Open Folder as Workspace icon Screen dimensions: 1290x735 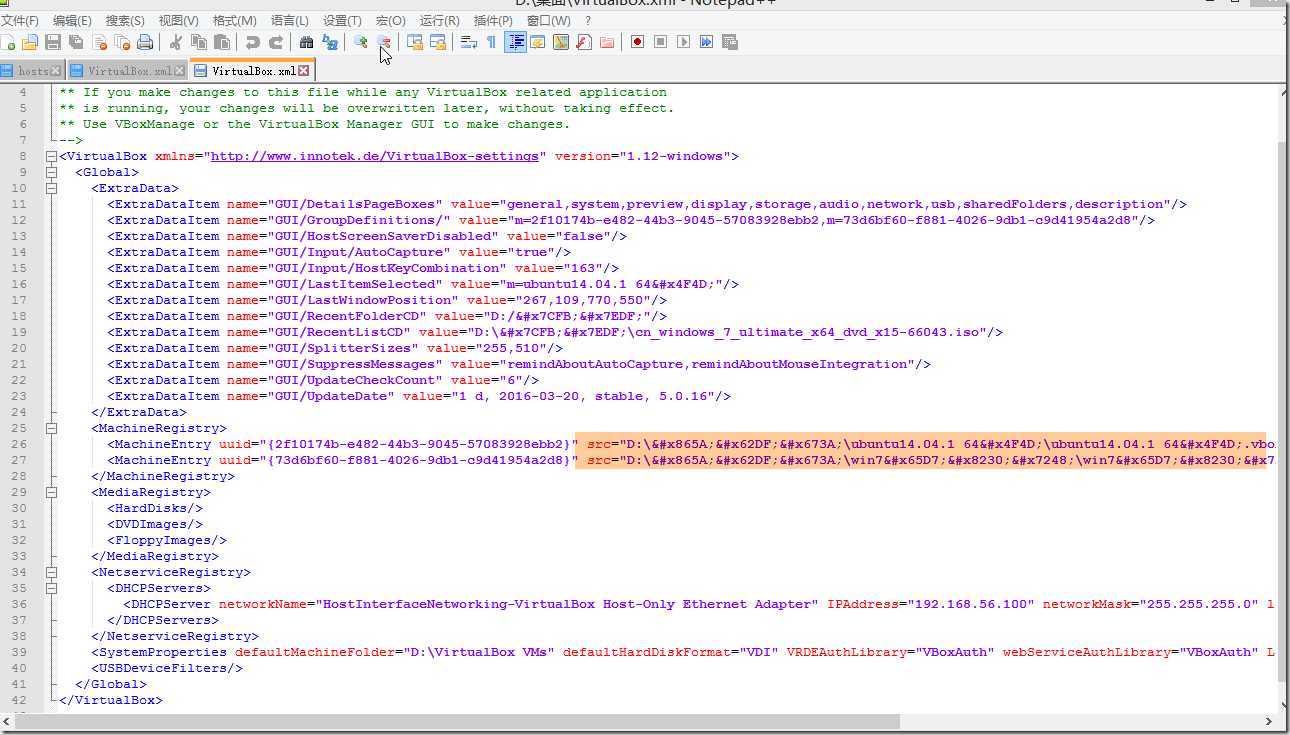(x=607, y=42)
